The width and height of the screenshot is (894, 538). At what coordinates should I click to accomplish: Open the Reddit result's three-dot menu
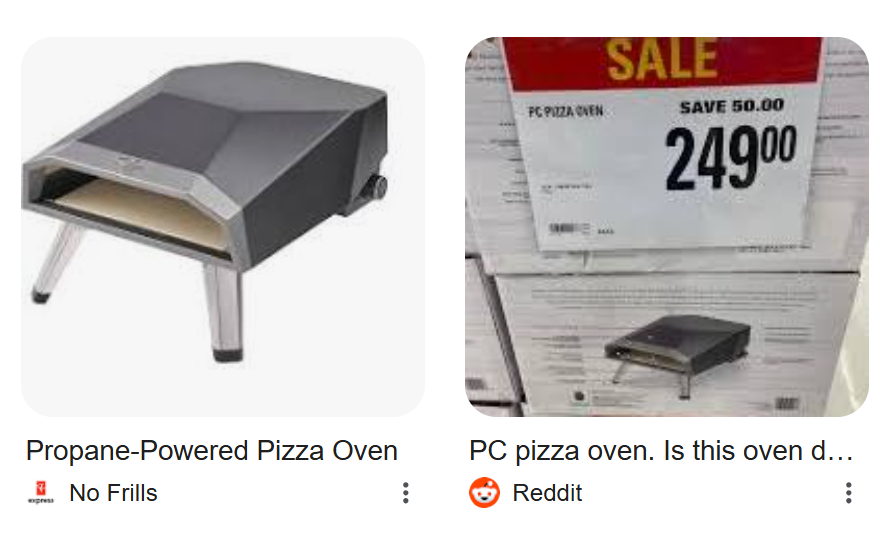click(848, 493)
